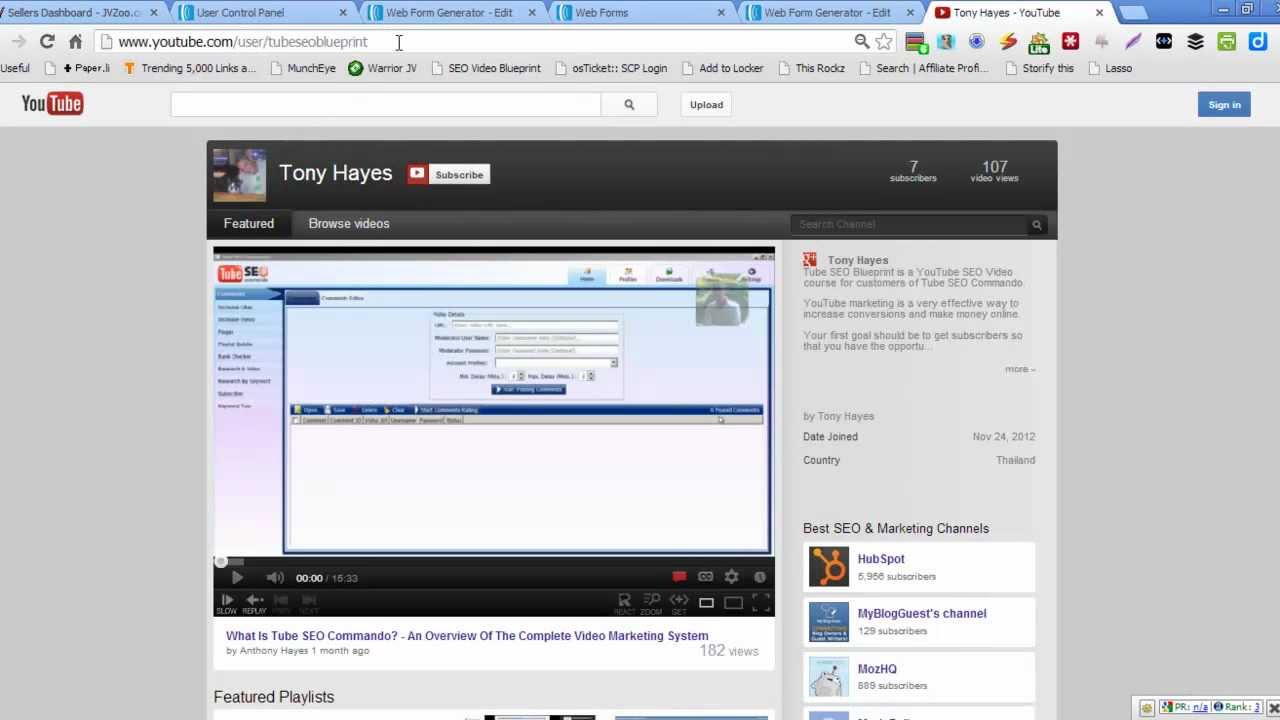The width and height of the screenshot is (1280, 720).
Task: Click the Search Channel magnifier icon
Action: pos(1037,225)
